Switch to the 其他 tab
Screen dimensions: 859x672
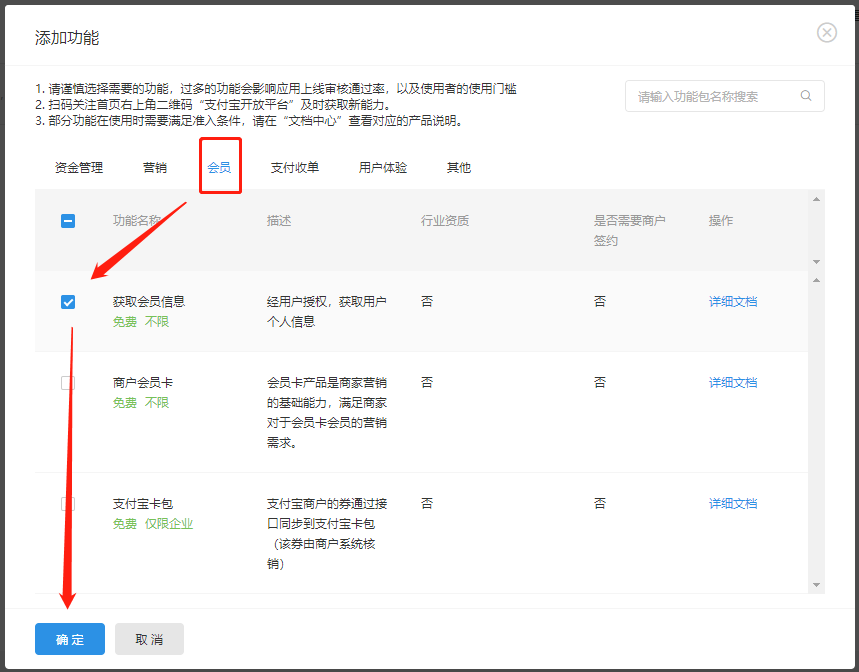[459, 167]
